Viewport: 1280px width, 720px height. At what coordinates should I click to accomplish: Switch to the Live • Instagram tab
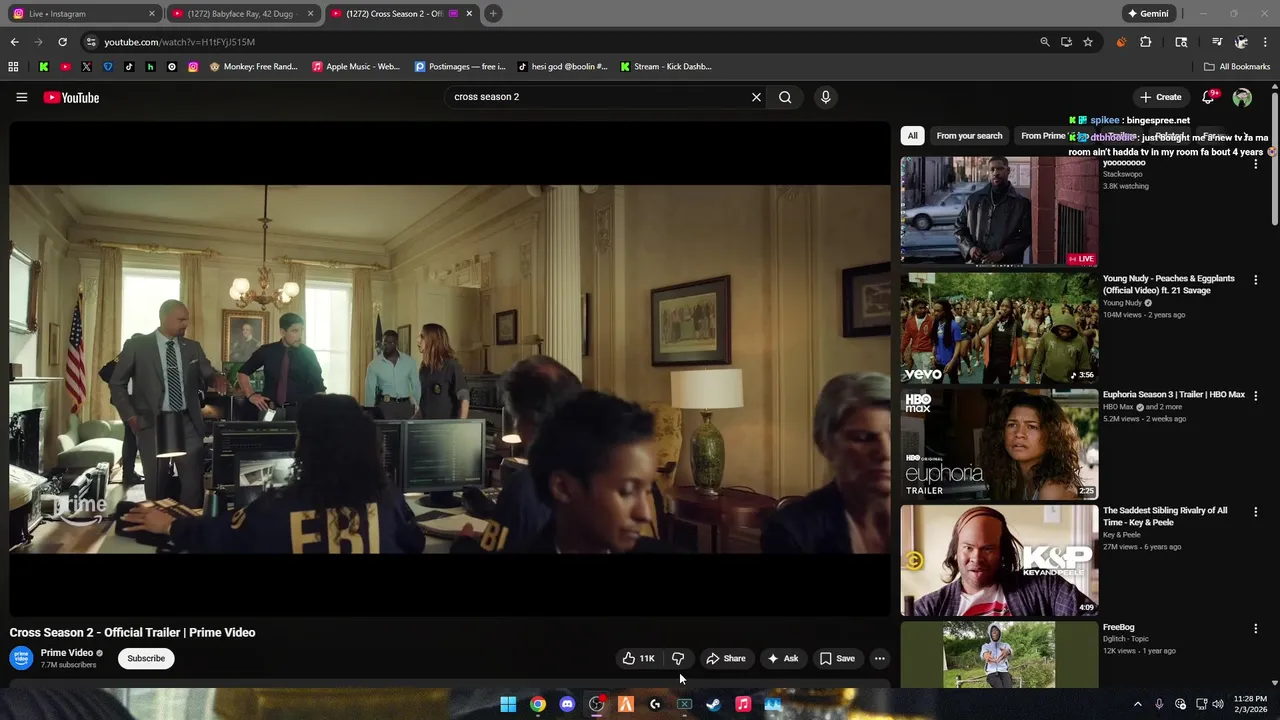[x=82, y=14]
